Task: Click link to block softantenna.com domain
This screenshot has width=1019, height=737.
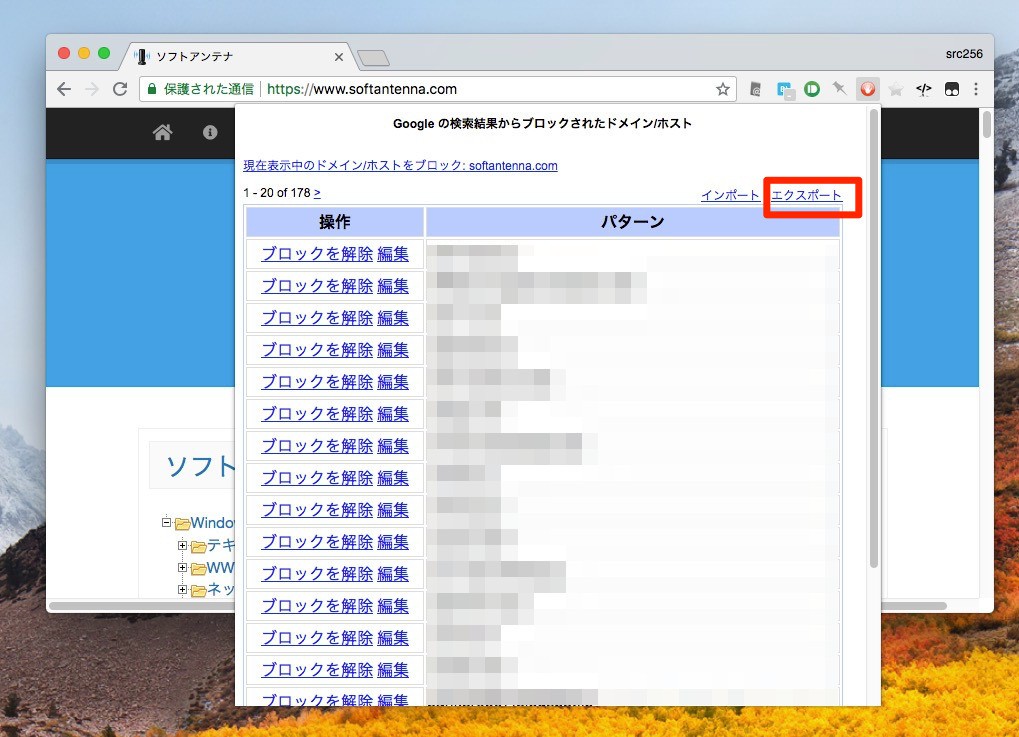Action: pos(400,166)
